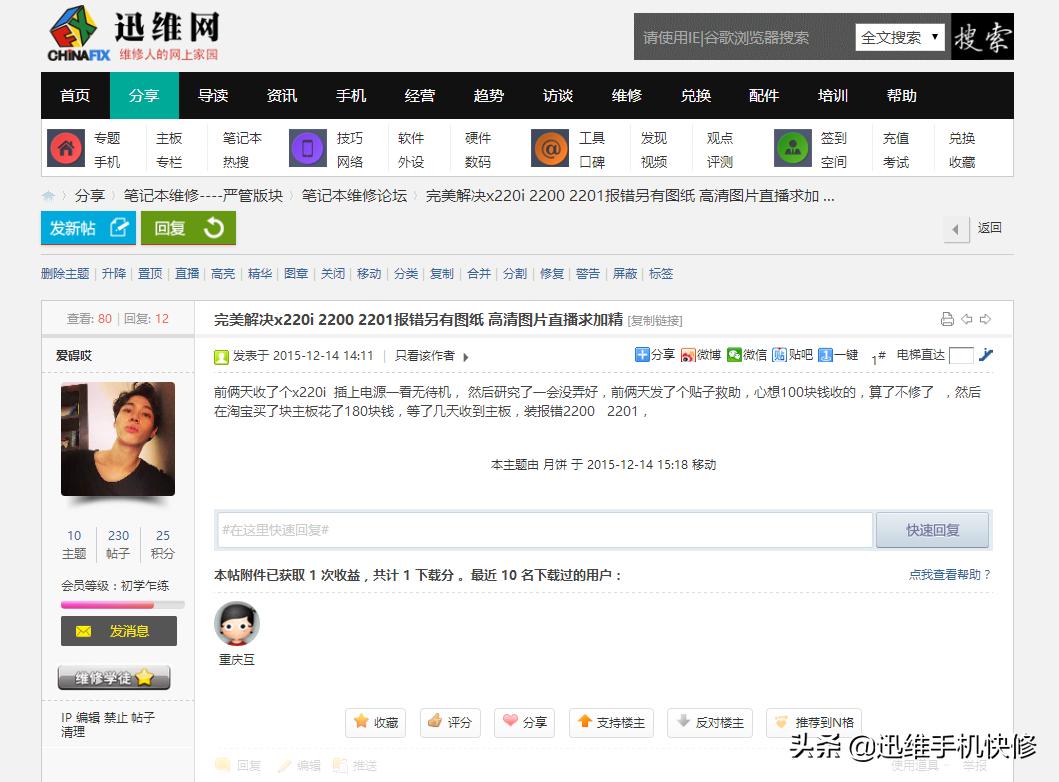Click 精华 moderation link

(x=259, y=273)
